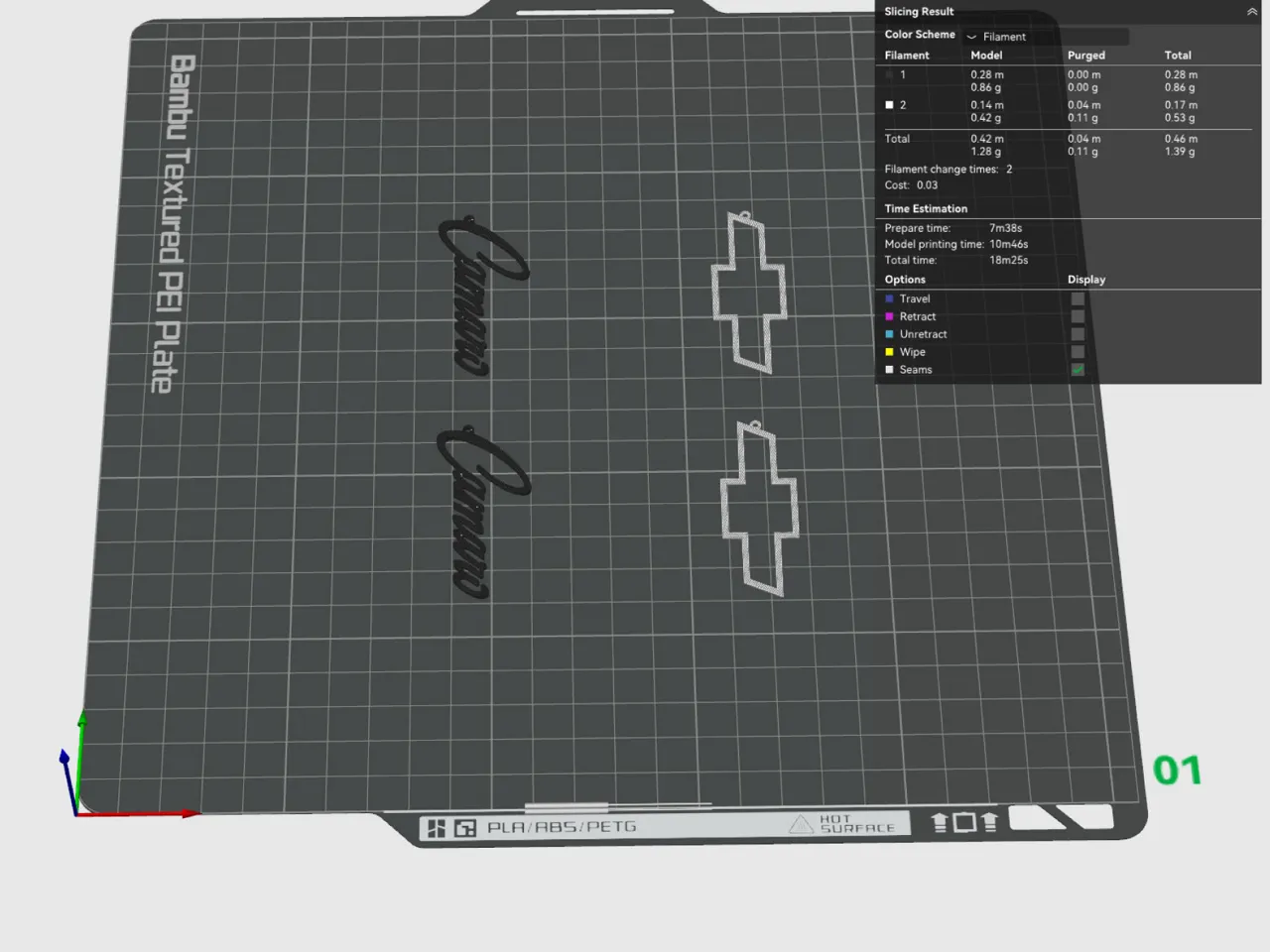
Task: Click the Color Scheme label
Action: pos(920,35)
